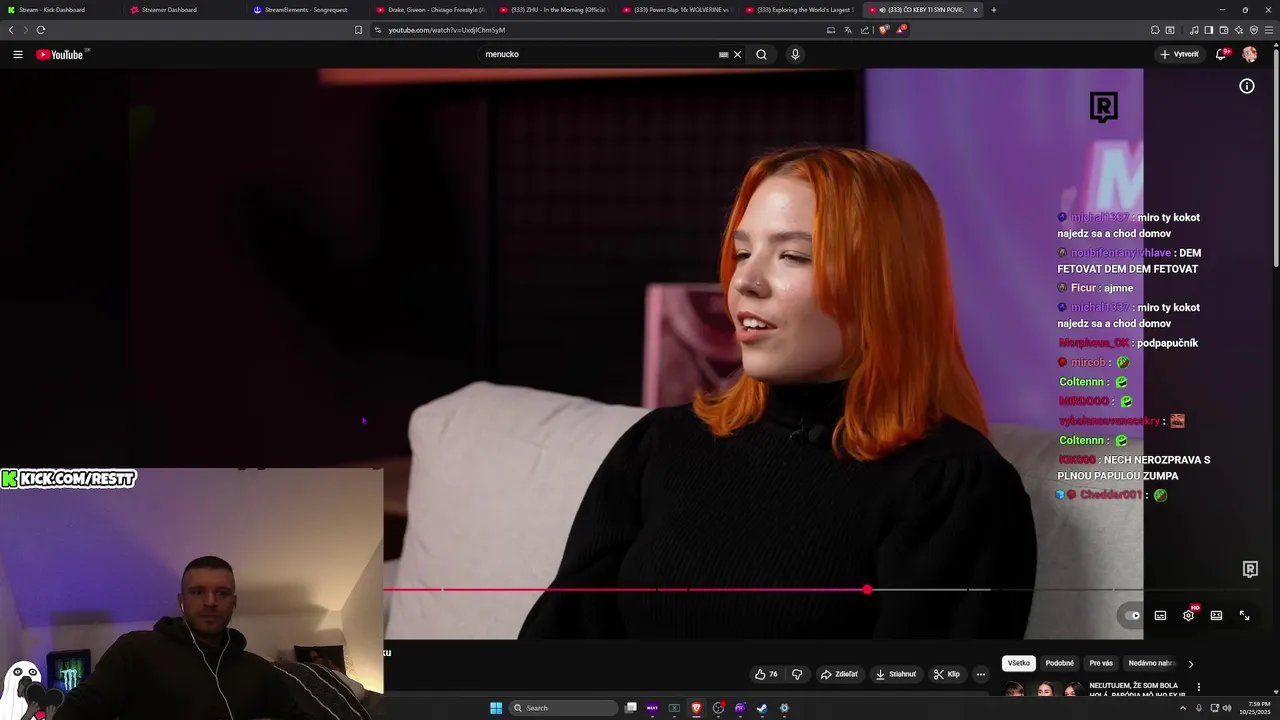Select the Nedávno nahrané filter chip
1280x720 pixels.
tap(1152, 663)
